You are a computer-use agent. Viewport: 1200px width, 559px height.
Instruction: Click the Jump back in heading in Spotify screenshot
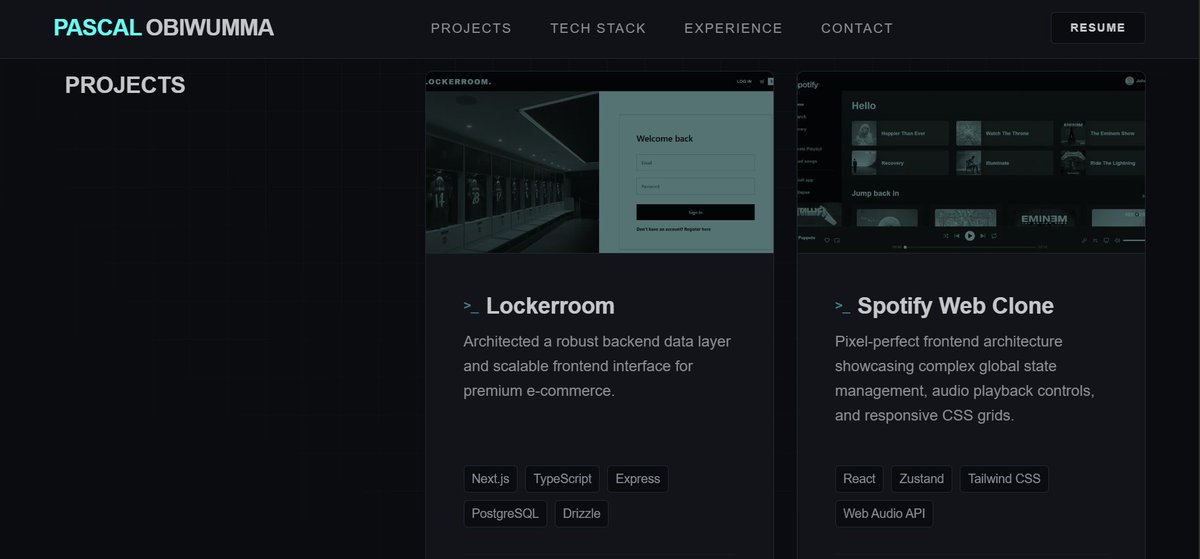pos(875,193)
